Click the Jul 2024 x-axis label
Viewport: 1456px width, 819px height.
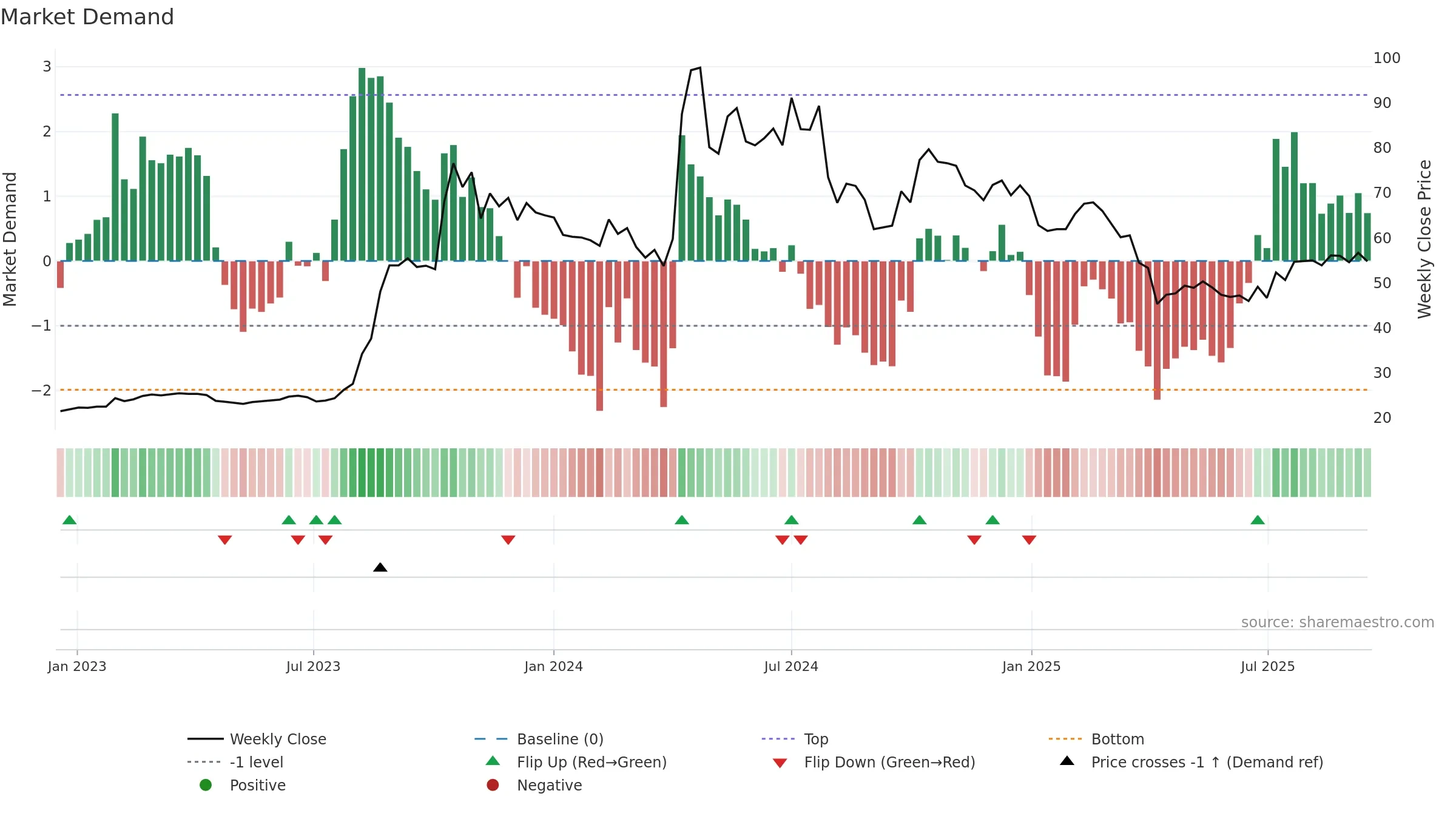click(x=792, y=667)
